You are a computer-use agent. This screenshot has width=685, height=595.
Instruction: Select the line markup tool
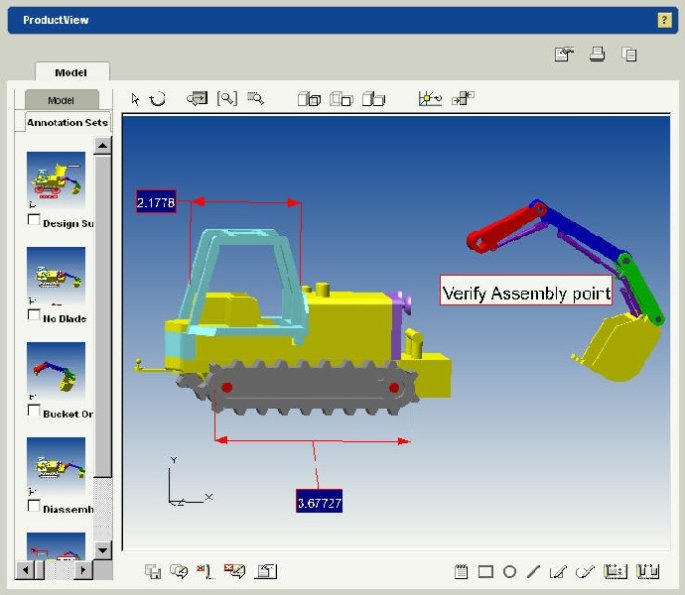(533, 572)
